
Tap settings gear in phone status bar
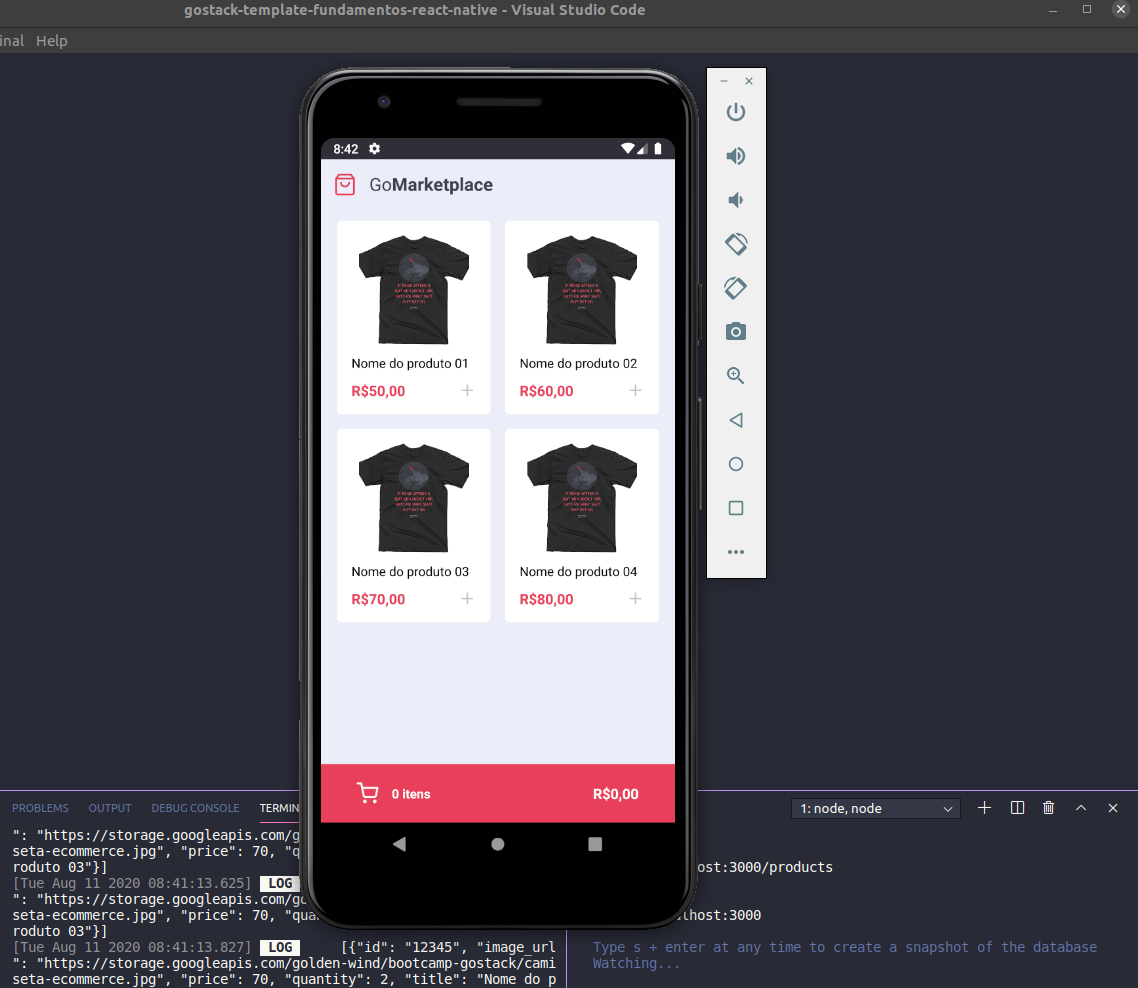click(x=374, y=149)
